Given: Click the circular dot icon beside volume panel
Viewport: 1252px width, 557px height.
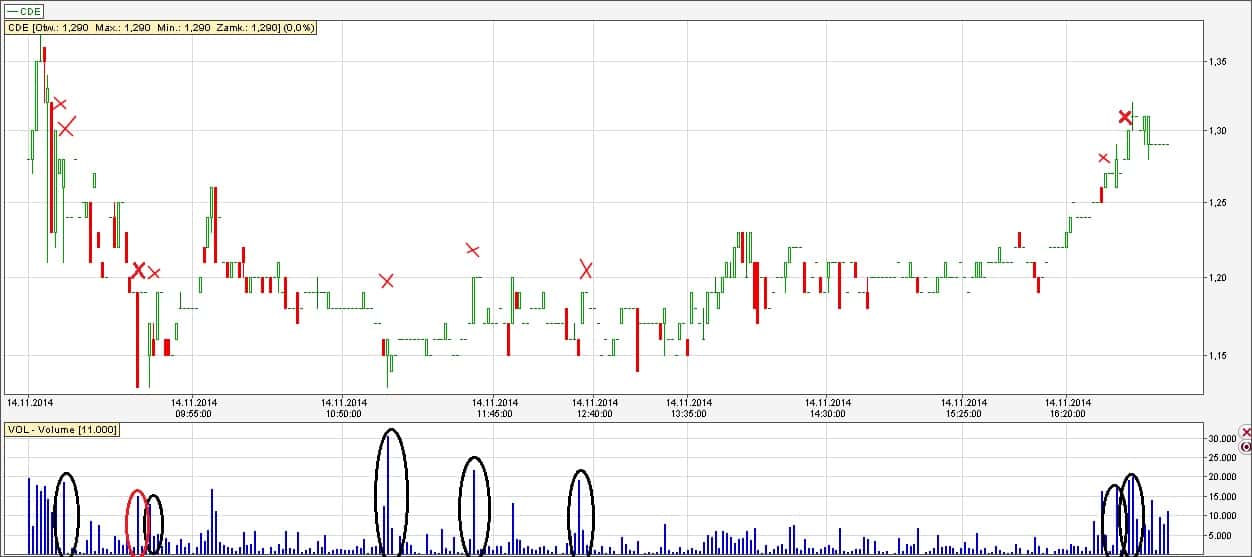Looking at the screenshot, I should 1245,446.
